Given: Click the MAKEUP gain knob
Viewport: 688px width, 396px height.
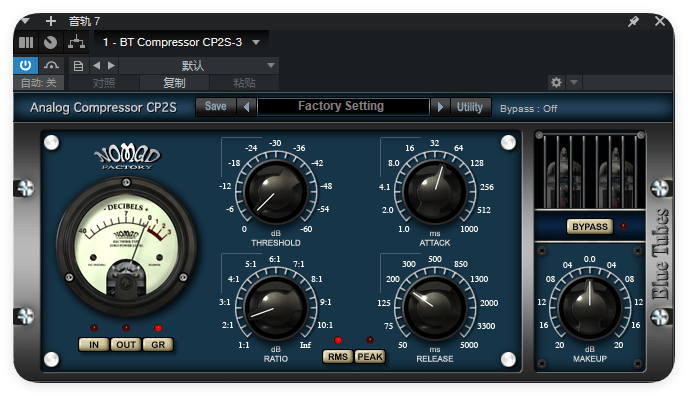Looking at the screenshot, I should [590, 307].
